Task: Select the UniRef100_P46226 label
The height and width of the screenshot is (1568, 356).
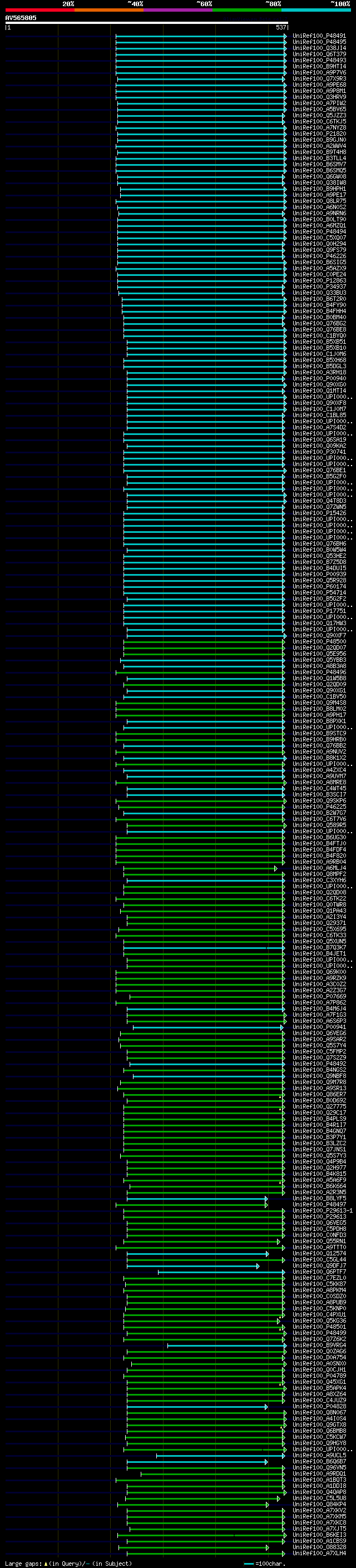Action: coord(319,256)
